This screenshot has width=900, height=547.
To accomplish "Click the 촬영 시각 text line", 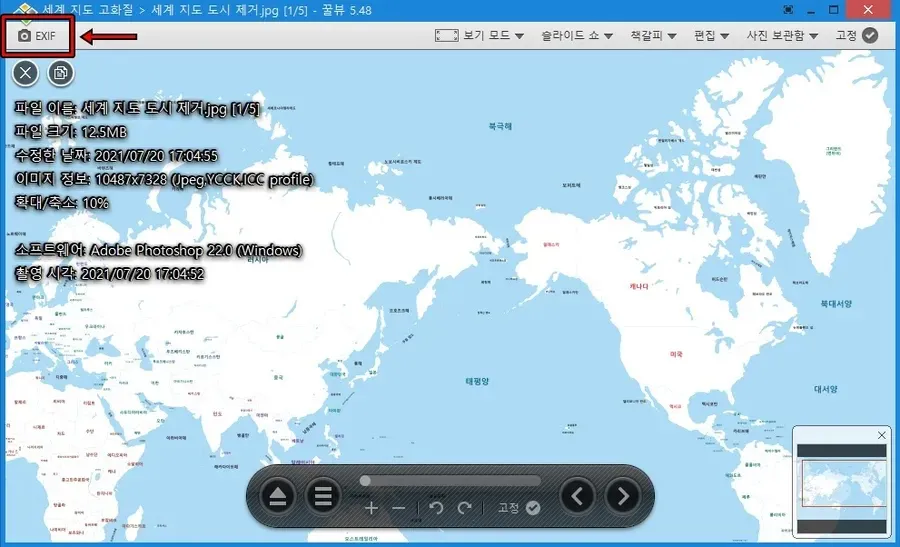I will click(x=109, y=274).
